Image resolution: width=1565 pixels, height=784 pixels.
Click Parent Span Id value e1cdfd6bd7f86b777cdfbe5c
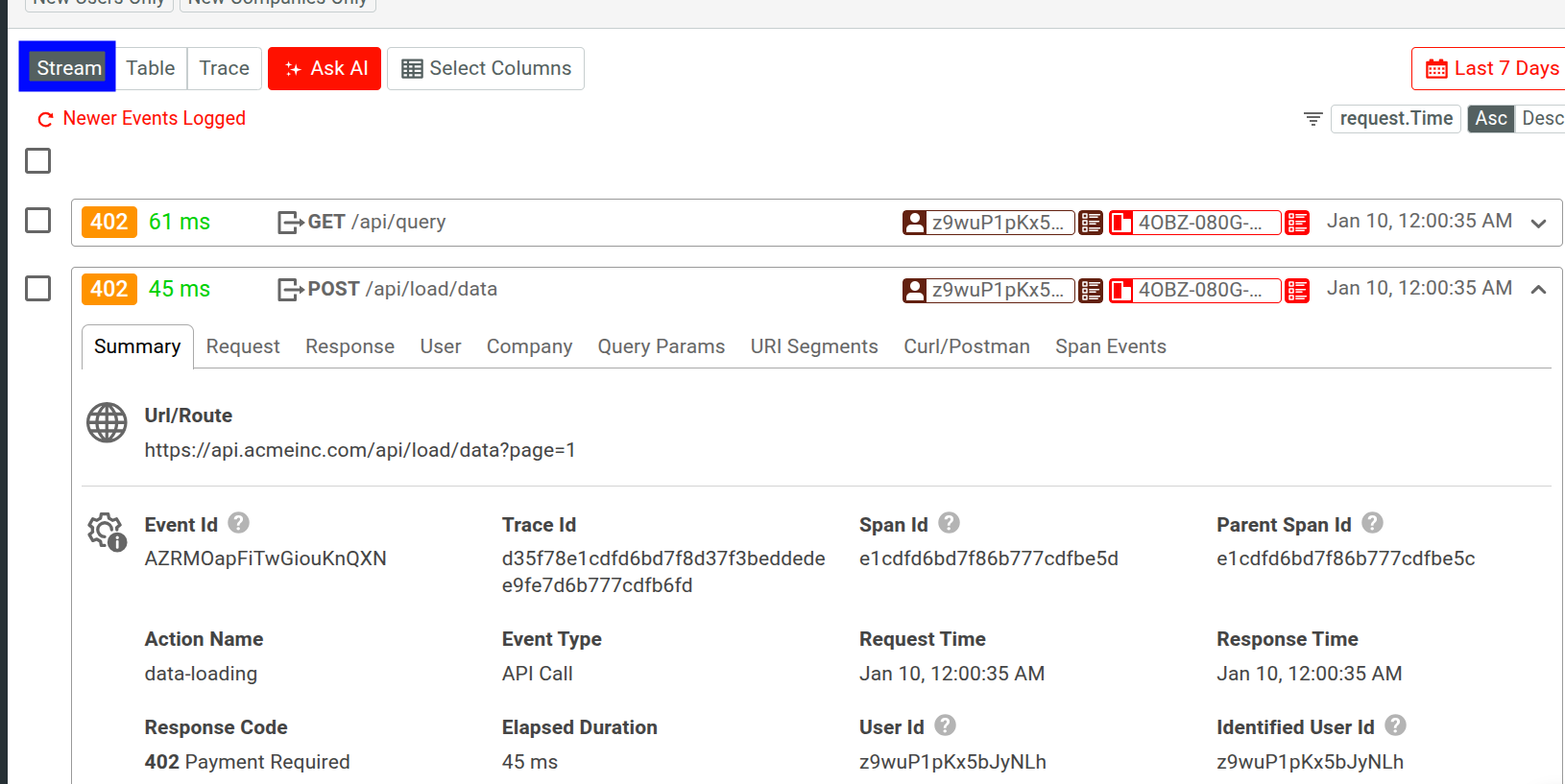point(1346,558)
